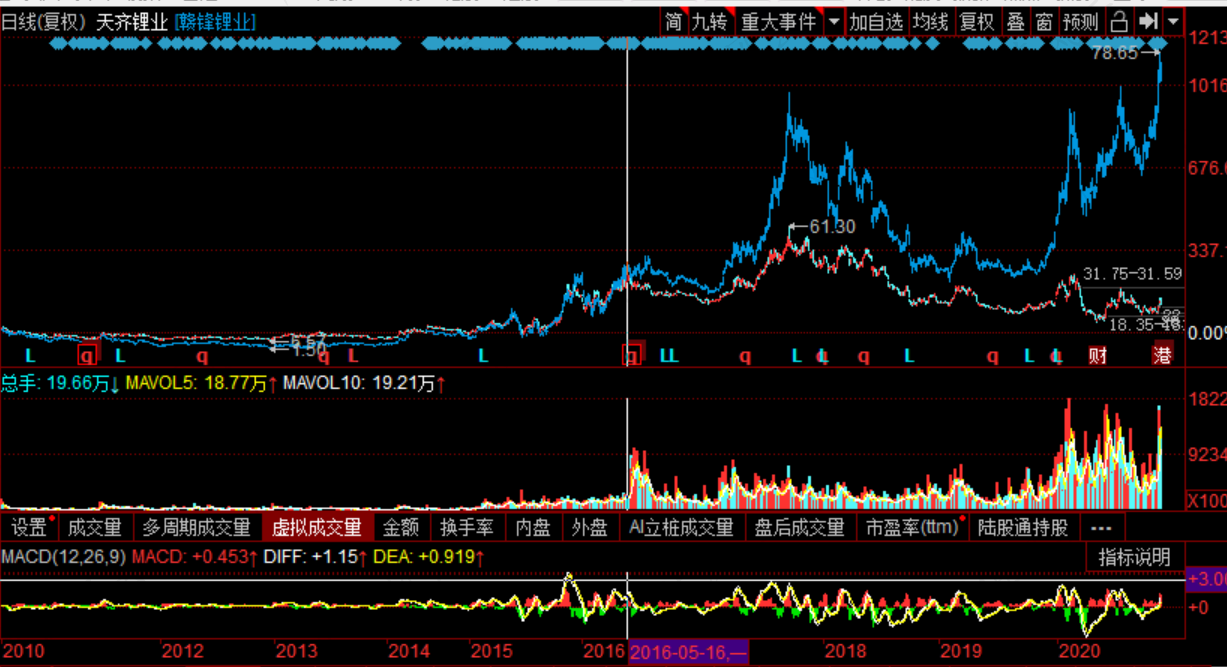Click the lock icon in the top toolbar
Viewport: 1227px width, 667px height.
tap(1120, 21)
